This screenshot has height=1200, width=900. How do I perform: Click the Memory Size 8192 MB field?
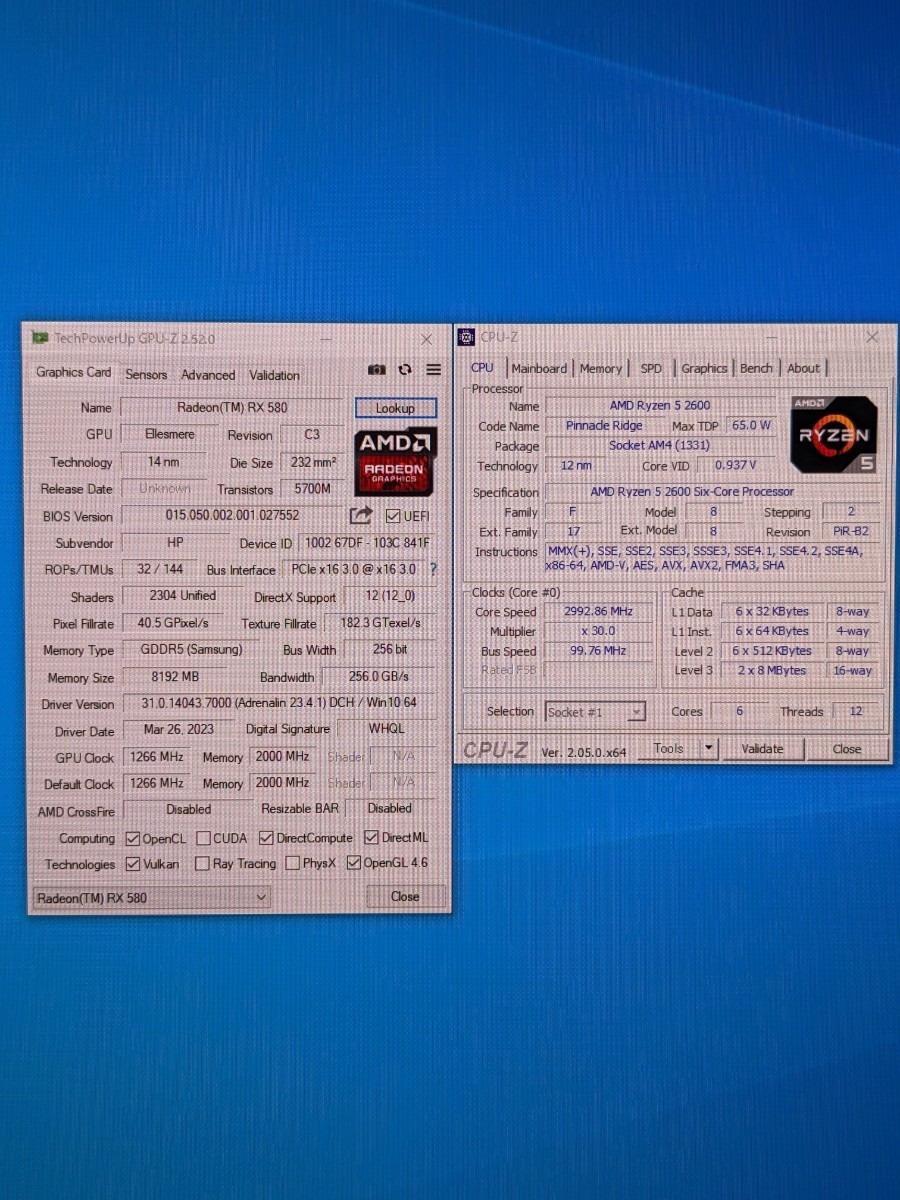tap(175, 677)
